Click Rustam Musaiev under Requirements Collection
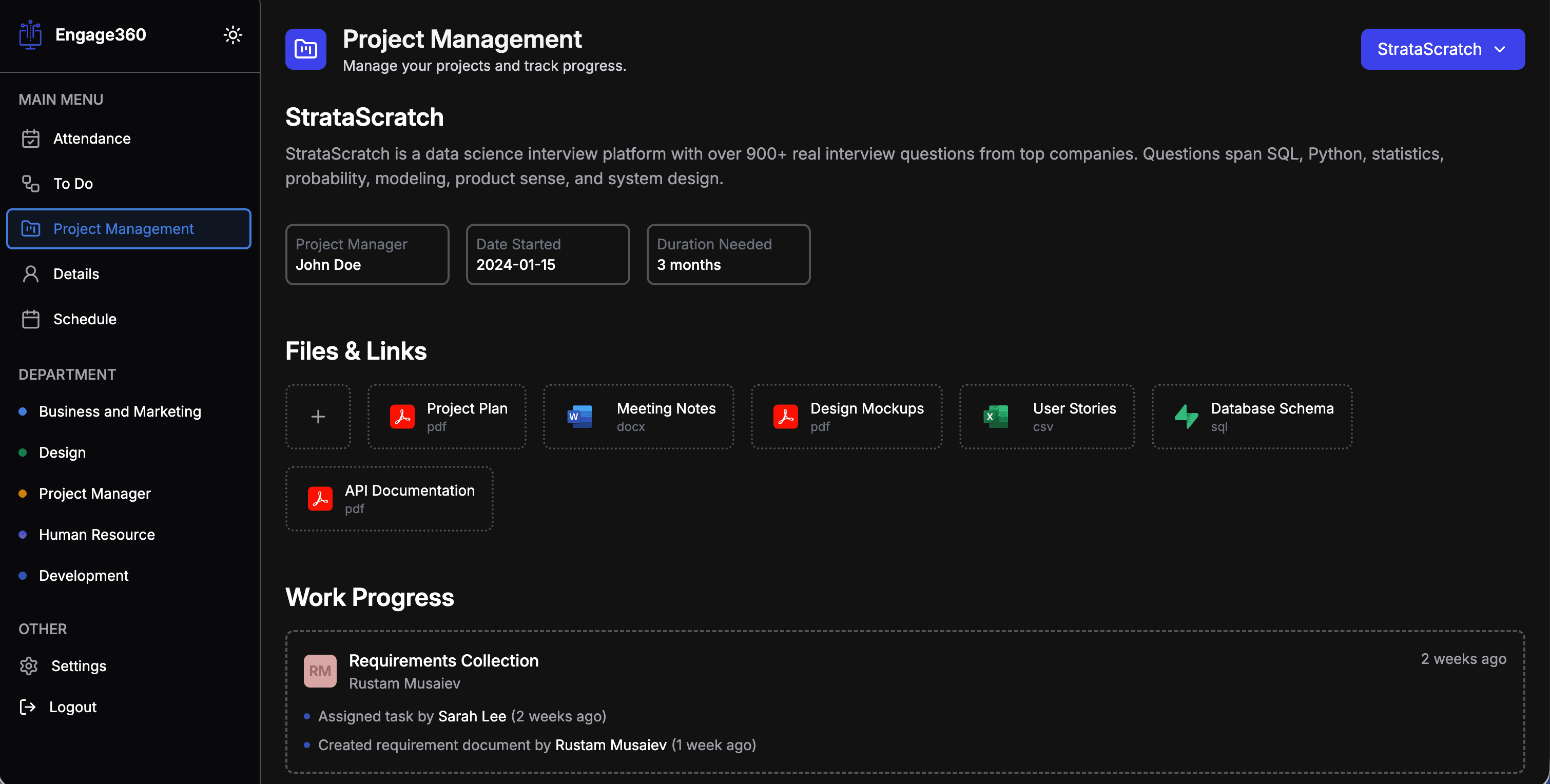Screen dimensions: 1550x784 pos(404,683)
